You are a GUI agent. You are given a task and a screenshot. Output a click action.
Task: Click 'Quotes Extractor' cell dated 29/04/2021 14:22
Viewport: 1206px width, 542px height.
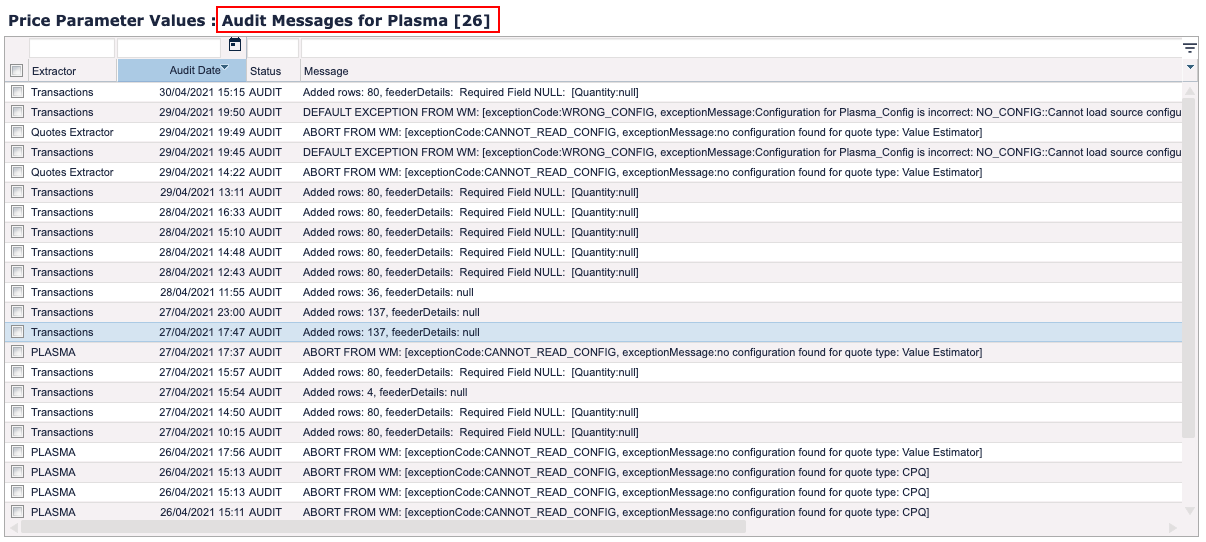(x=72, y=172)
